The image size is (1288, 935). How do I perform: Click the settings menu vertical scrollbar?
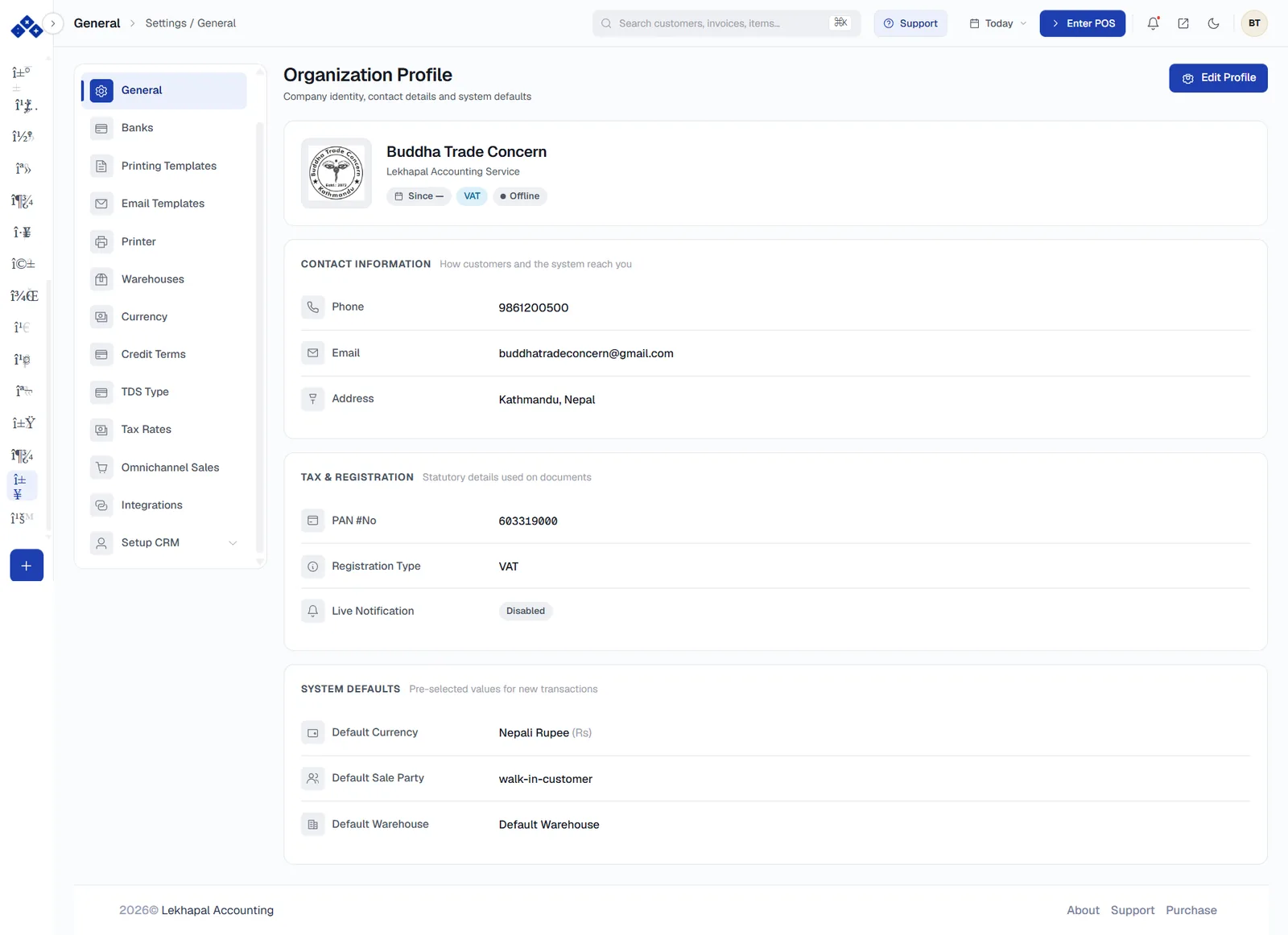pos(259,338)
